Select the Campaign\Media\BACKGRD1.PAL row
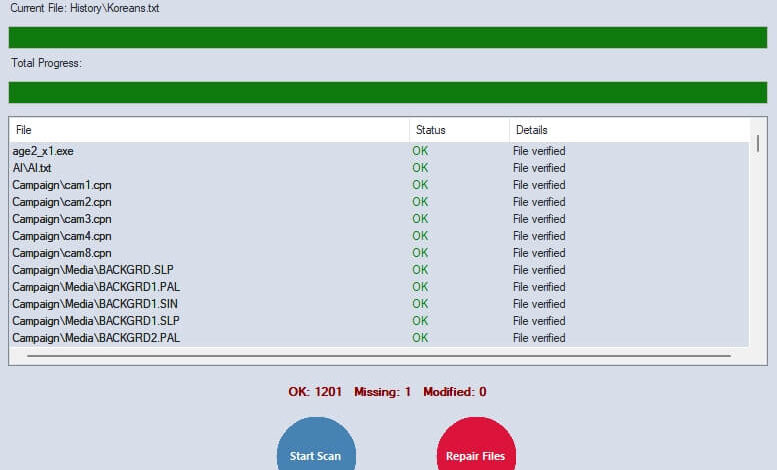 [379, 287]
